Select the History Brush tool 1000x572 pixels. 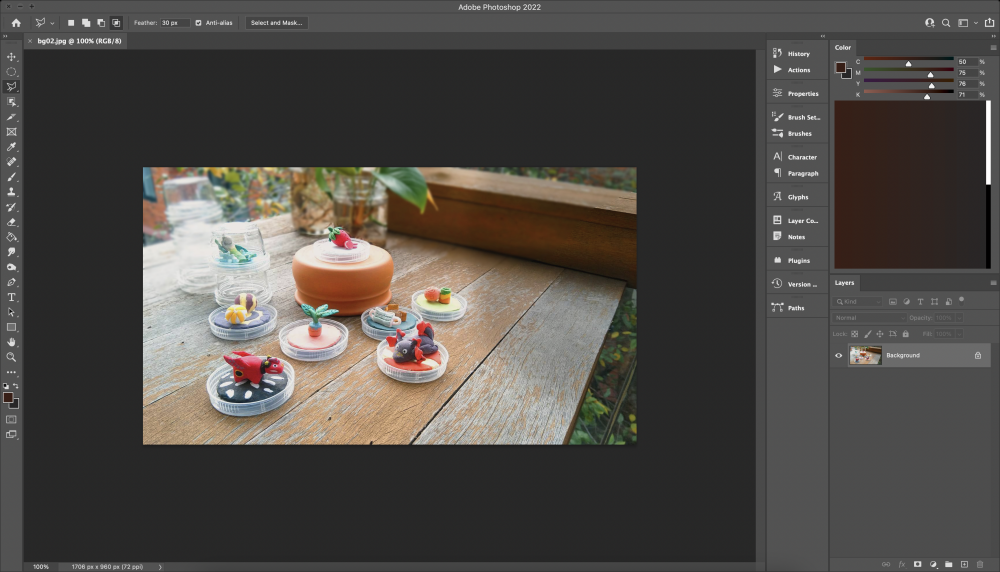click(x=11, y=207)
